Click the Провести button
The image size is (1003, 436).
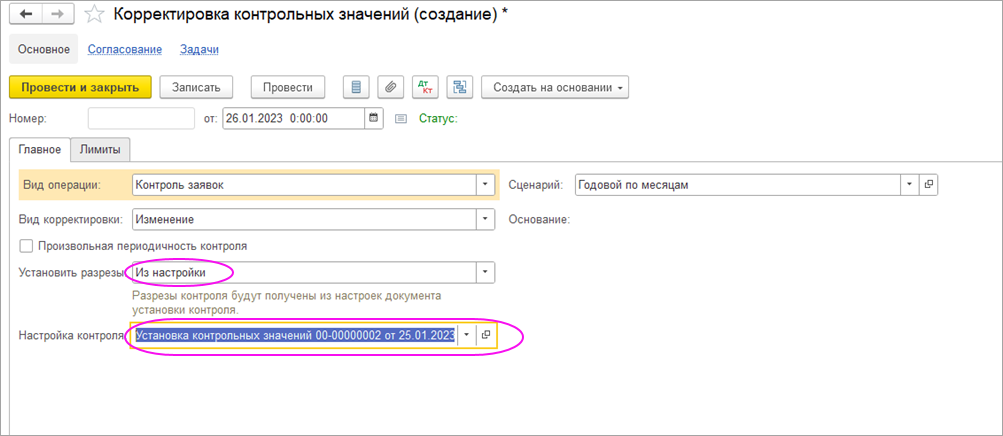click(288, 88)
